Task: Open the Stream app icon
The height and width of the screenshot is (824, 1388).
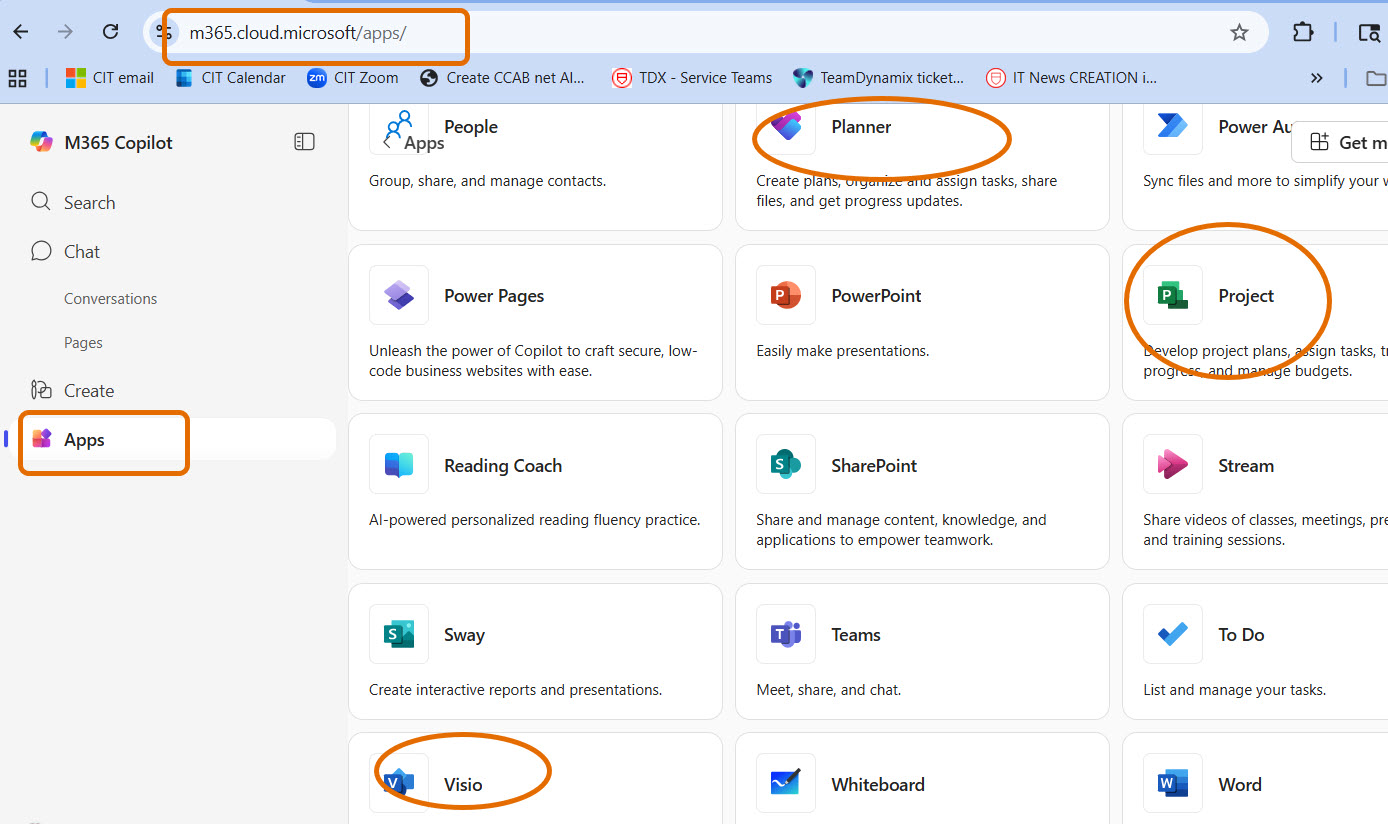Action: click(x=1172, y=464)
